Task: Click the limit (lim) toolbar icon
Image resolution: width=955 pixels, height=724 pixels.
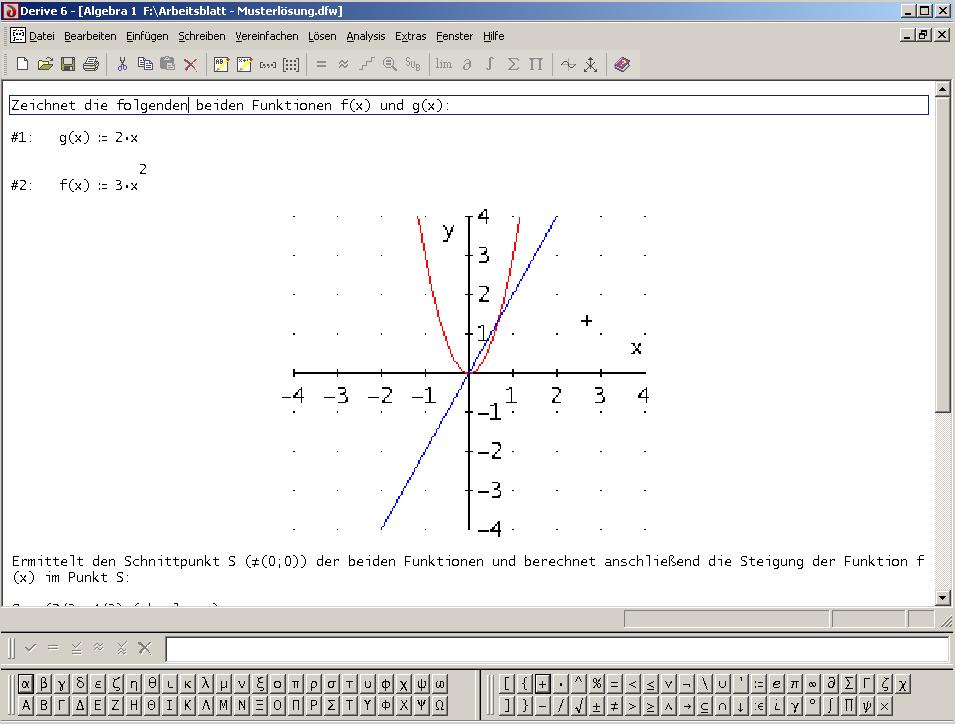Action: [x=443, y=64]
